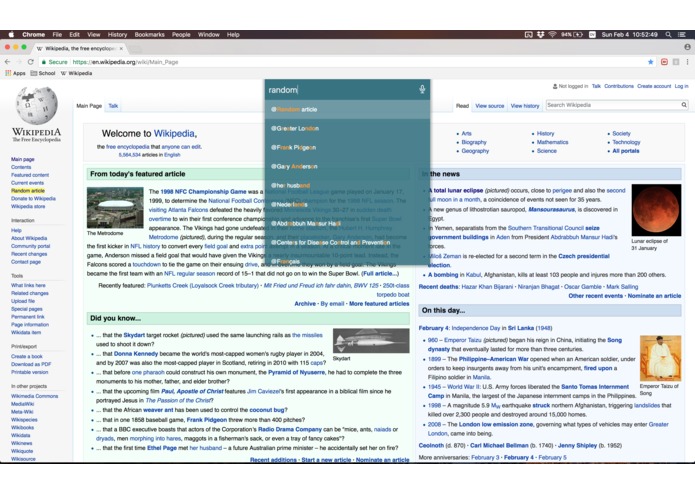695x494 pixels.
Task: Click the Wi-Fi status icon
Action: [x=552, y=35]
